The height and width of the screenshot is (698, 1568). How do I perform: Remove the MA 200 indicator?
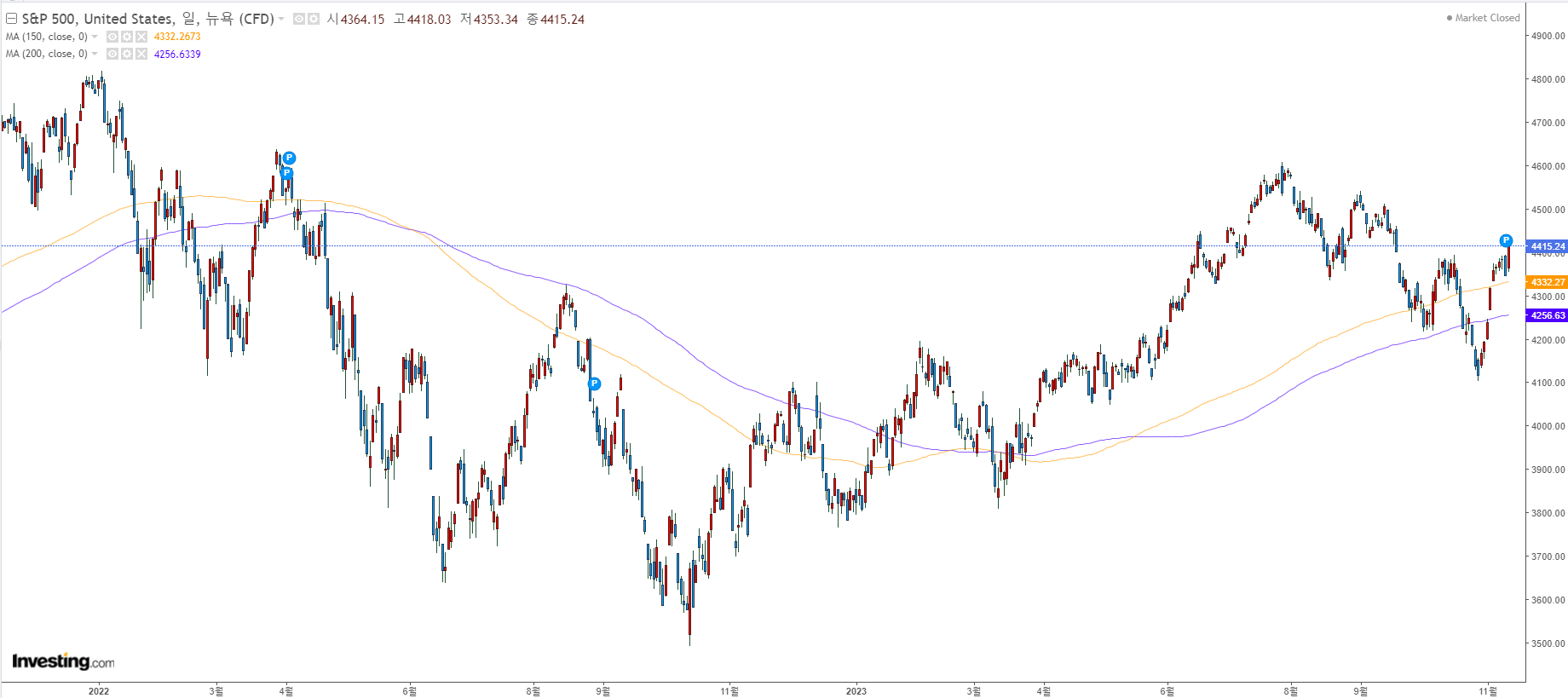[141, 54]
